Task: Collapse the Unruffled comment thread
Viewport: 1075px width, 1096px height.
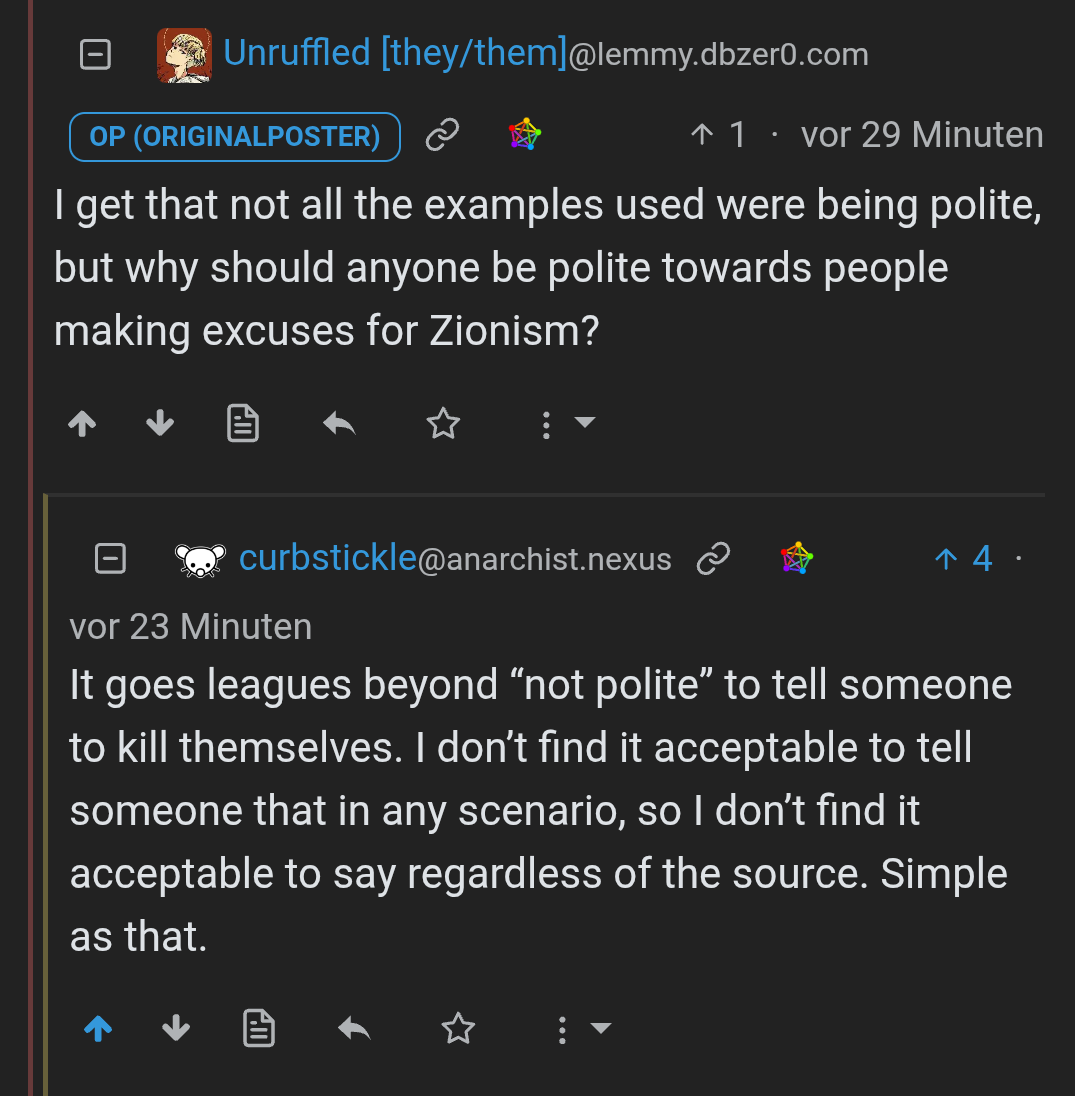Action: 95,55
